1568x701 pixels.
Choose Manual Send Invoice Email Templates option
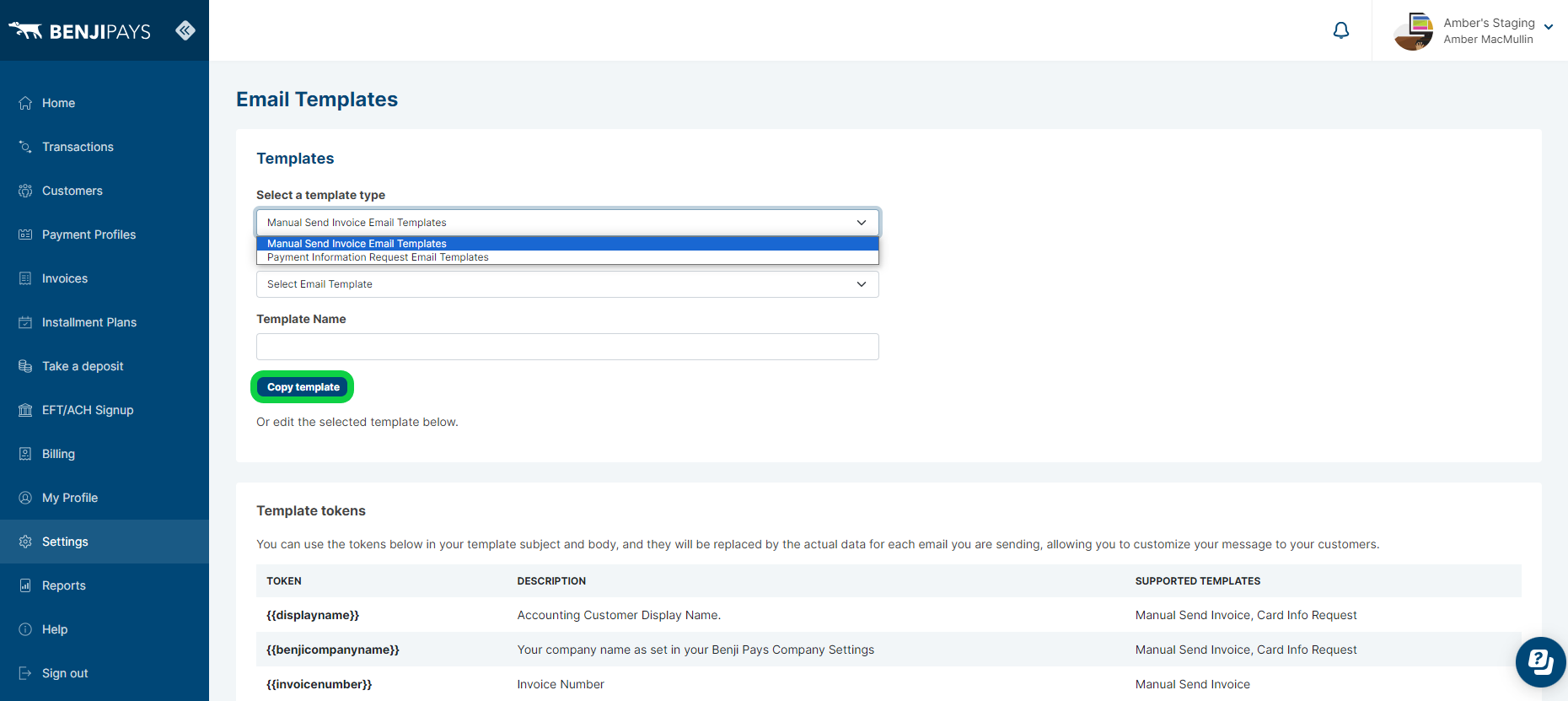coord(567,244)
